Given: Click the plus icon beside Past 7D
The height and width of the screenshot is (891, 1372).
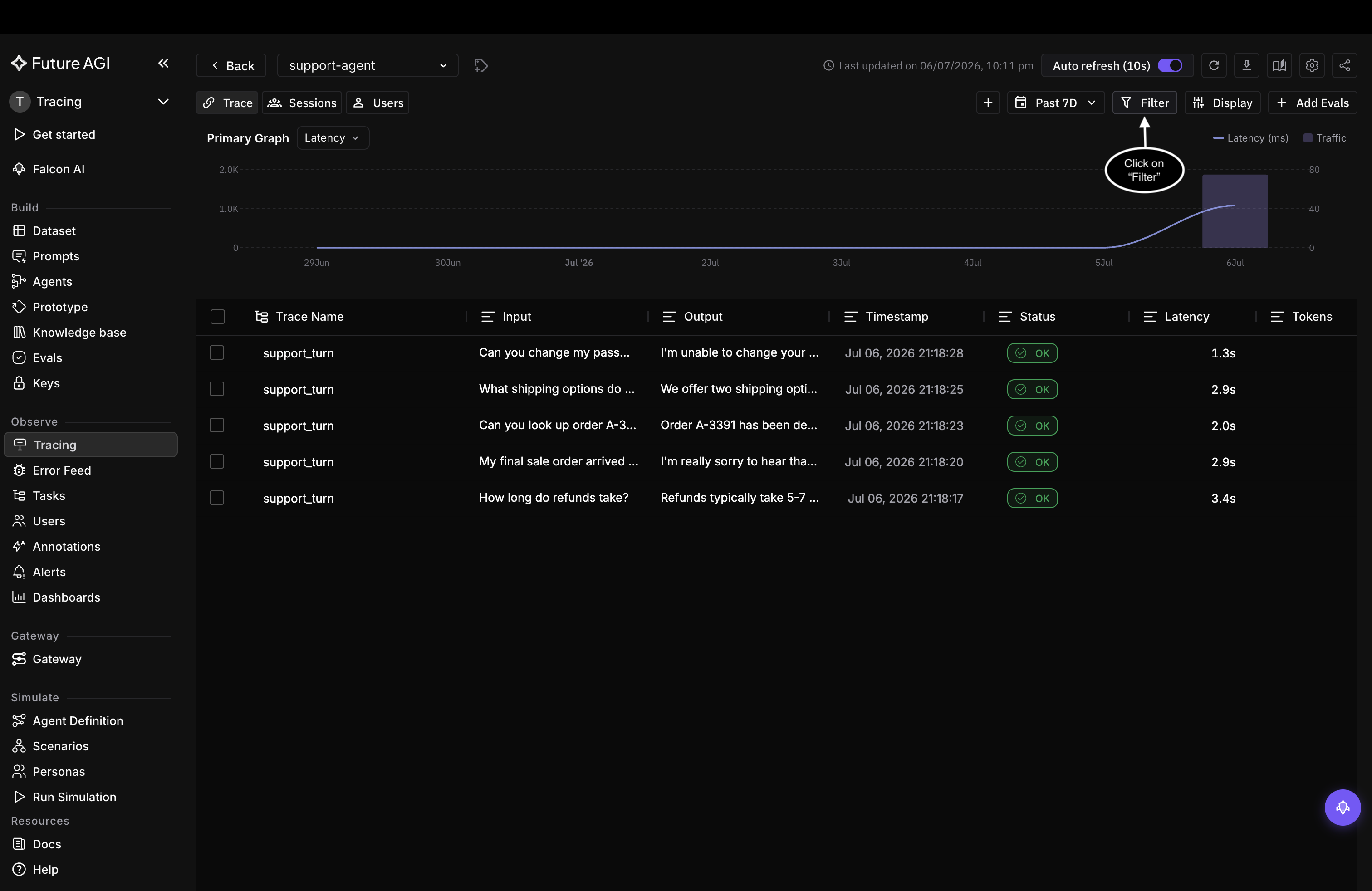Looking at the screenshot, I should 988,103.
